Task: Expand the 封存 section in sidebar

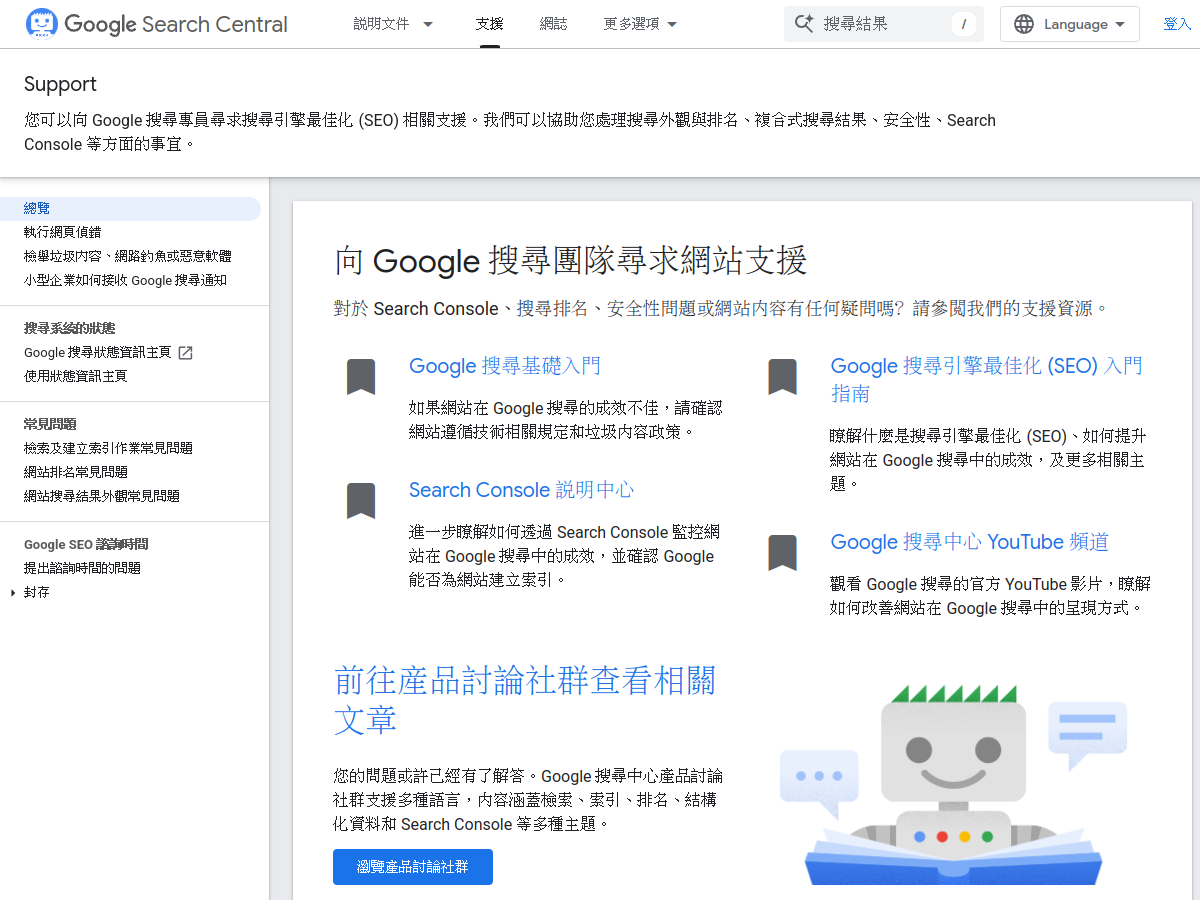Action: pyautogui.click(x=13, y=592)
